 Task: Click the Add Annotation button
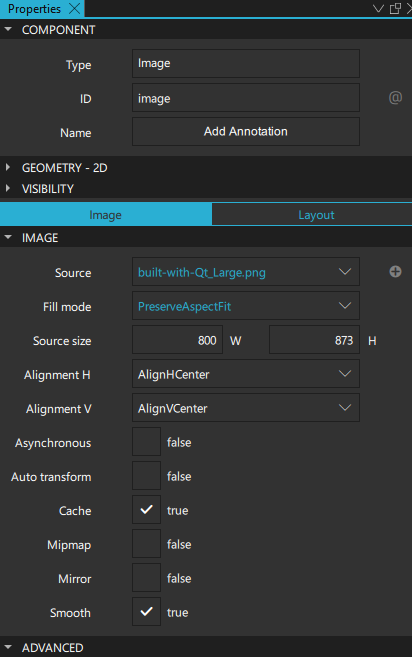tap(246, 132)
